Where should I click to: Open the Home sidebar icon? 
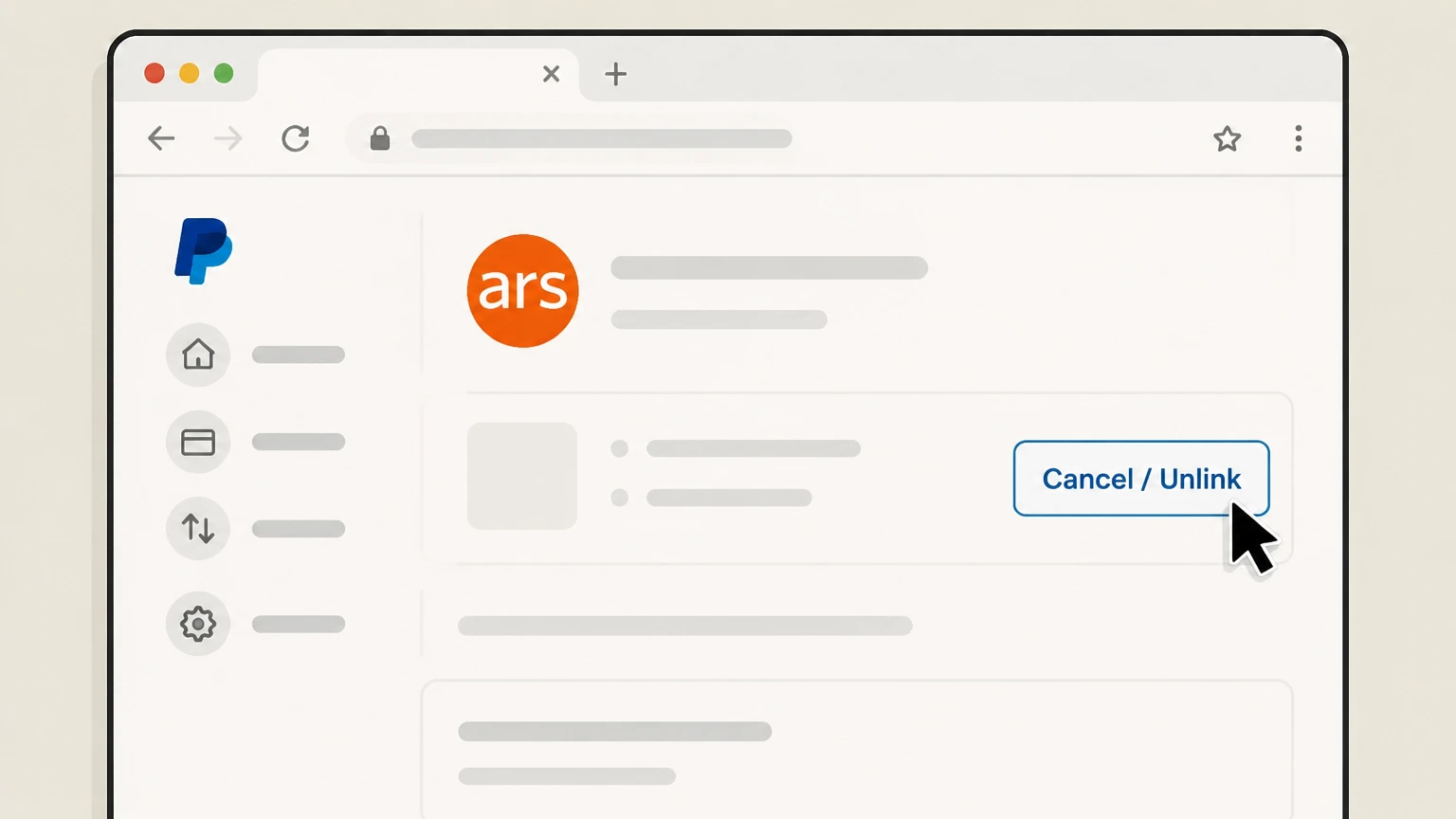198,355
